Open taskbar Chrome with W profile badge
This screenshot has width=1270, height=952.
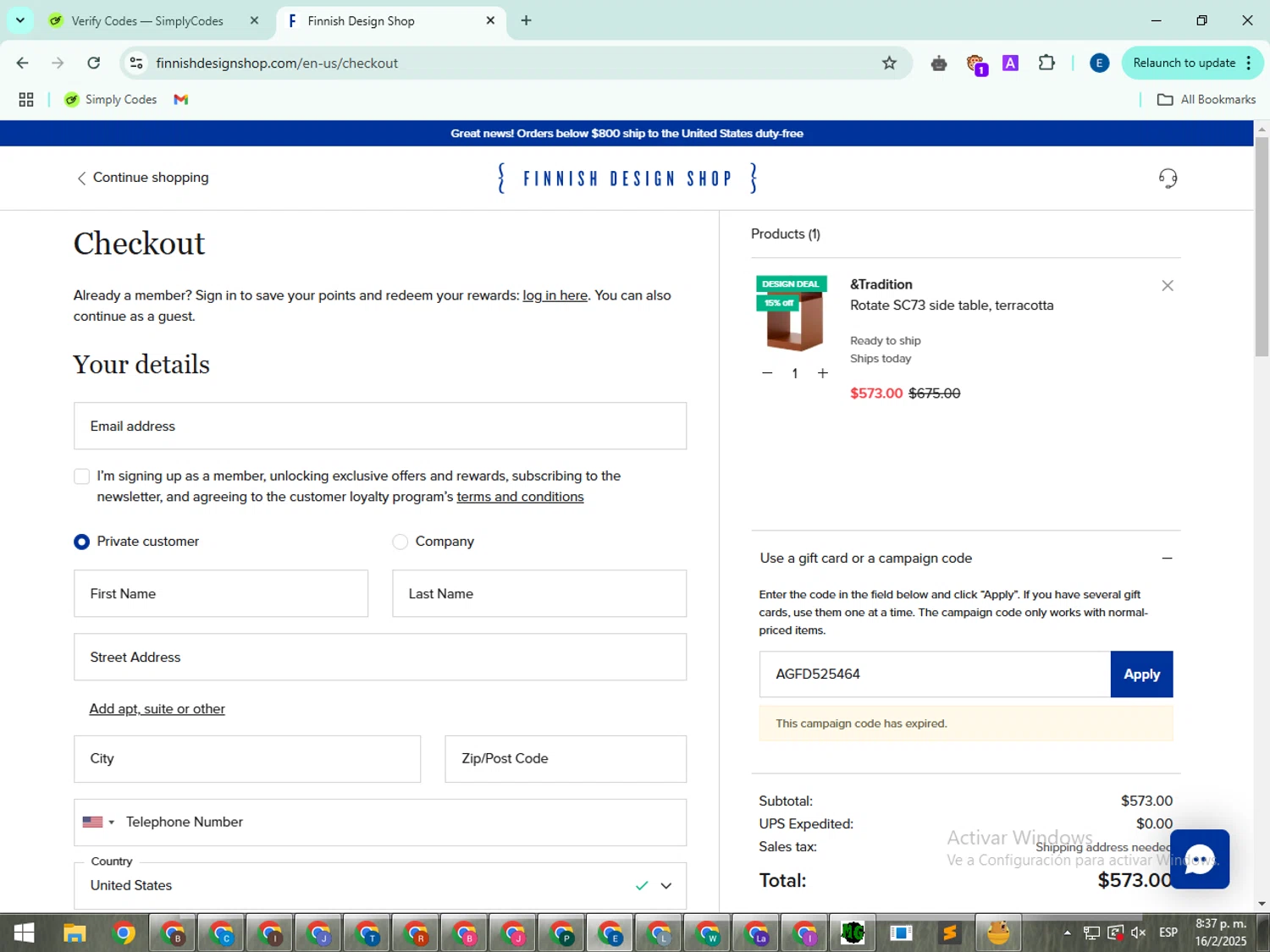coord(707,933)
